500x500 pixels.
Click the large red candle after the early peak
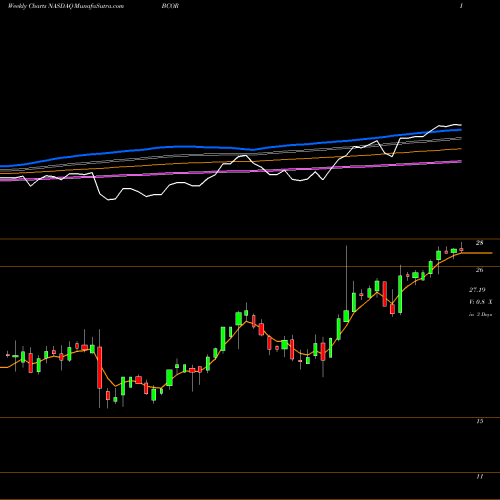click(99, 368)
